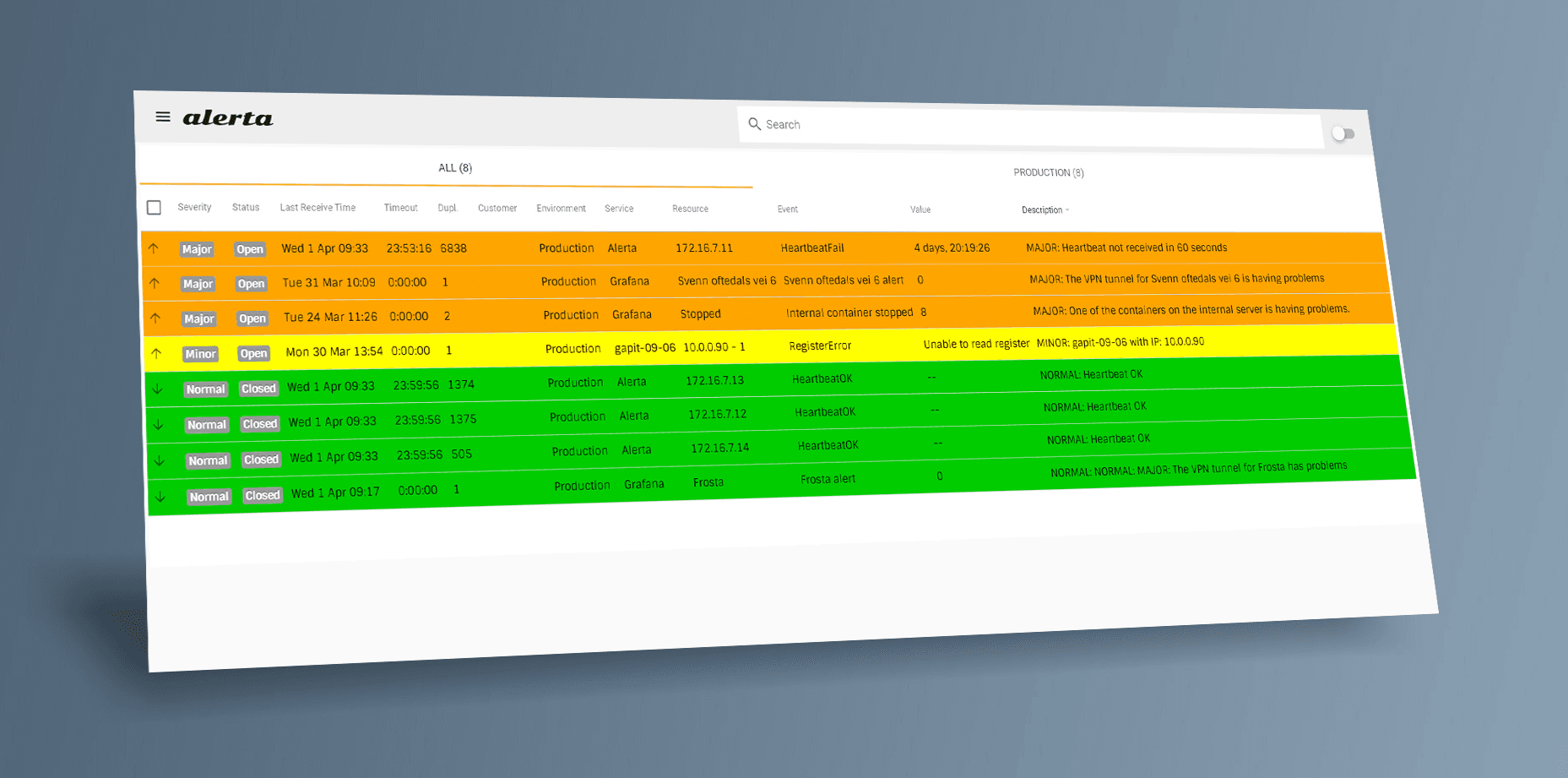Sort by Last Receive Time column header
Screen dimensions: 1568x778
click(317, 207)
